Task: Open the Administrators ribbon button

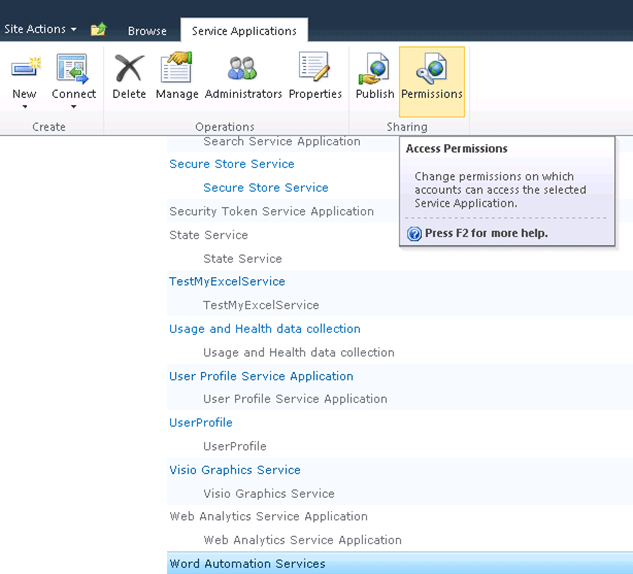Action: [243, 76]
